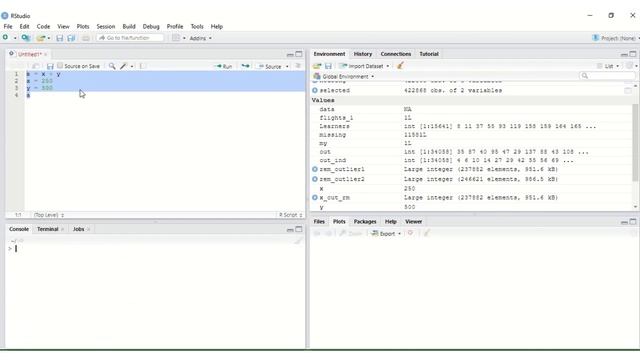Click the flights_1 variable row

472,118
